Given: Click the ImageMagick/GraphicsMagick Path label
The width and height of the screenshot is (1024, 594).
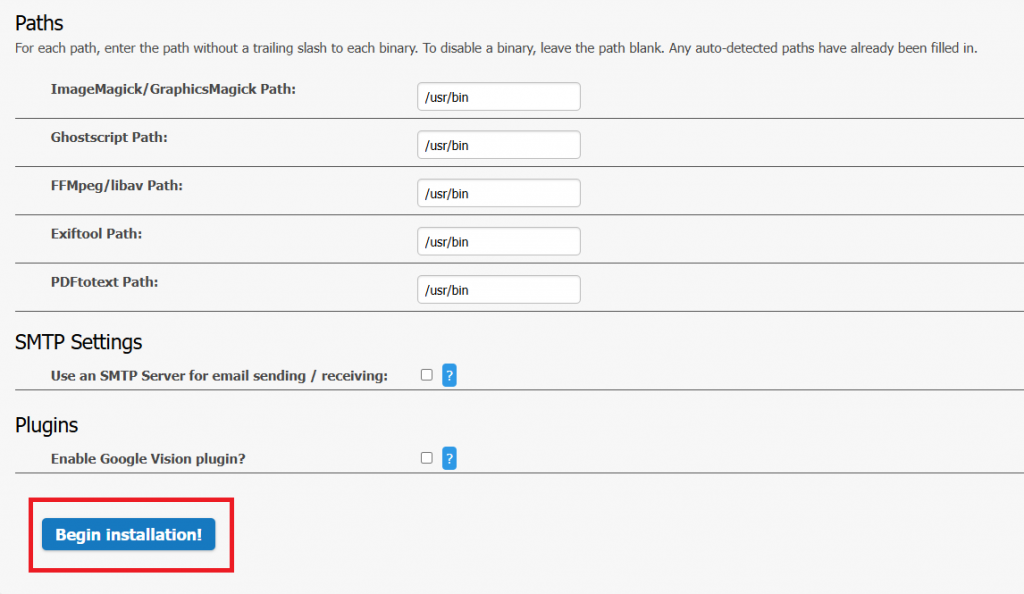Looking at the screenshot, I should (173, 90).
